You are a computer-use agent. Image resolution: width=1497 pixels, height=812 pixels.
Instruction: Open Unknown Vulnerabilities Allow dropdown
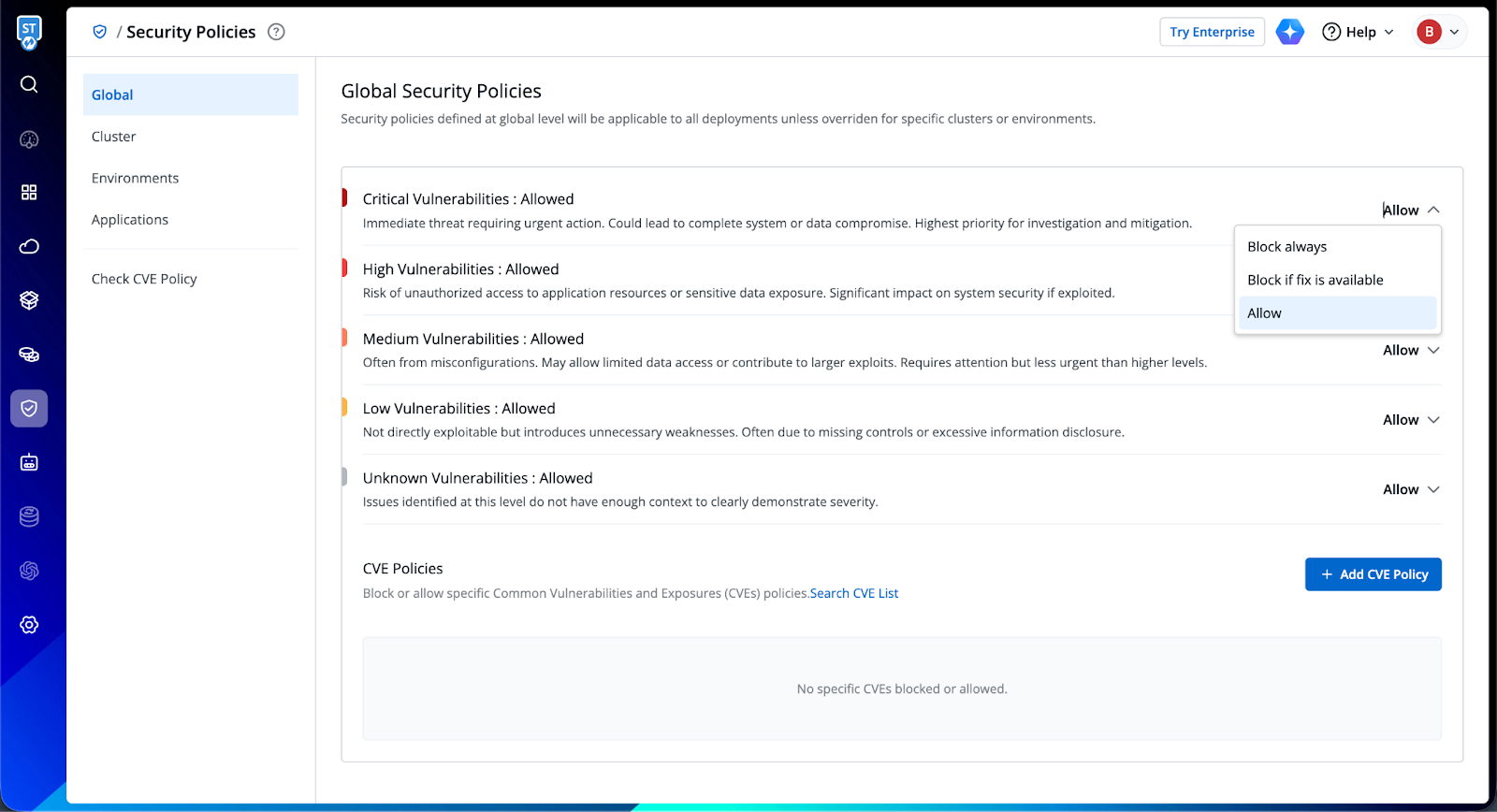[1411, 489]
